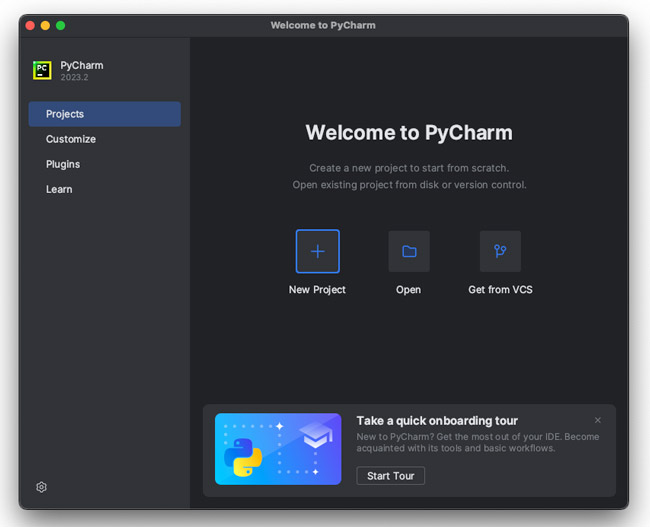Click the 2023.2 version text
Viewport: 650px width, 527px height.
point(74,77)
